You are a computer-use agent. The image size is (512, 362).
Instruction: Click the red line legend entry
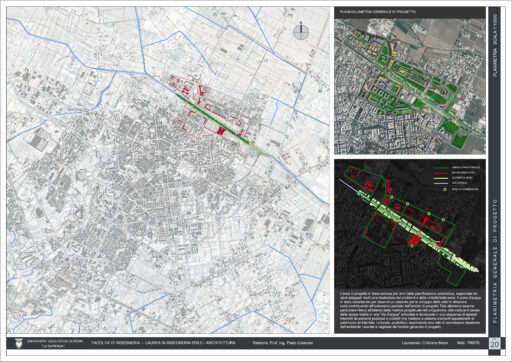coord(452,173)
